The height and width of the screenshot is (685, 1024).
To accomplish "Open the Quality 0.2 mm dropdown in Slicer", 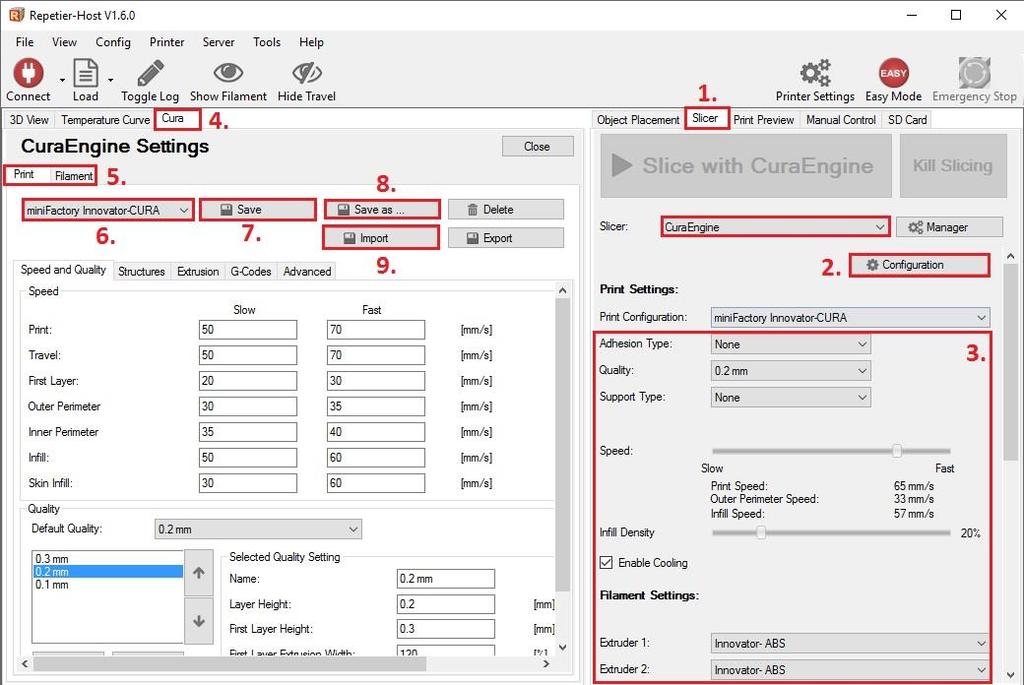I will (790, 371).
